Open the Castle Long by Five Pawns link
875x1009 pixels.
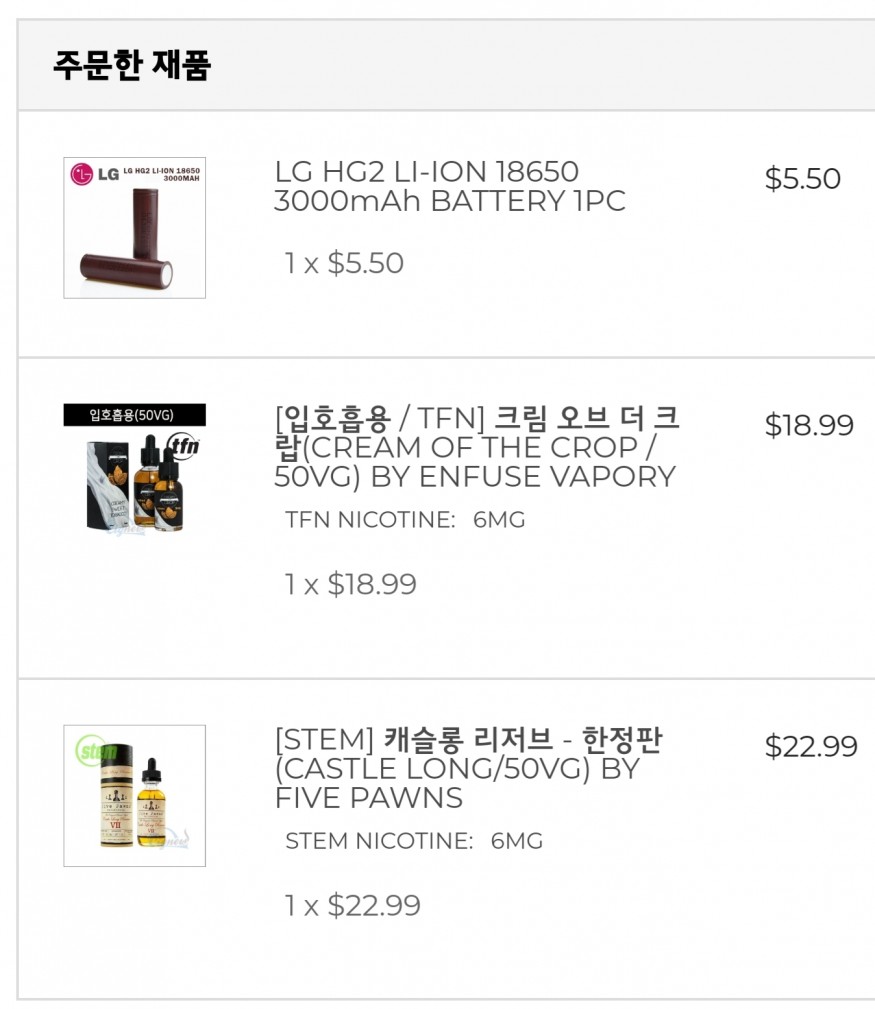pos(468,768)
